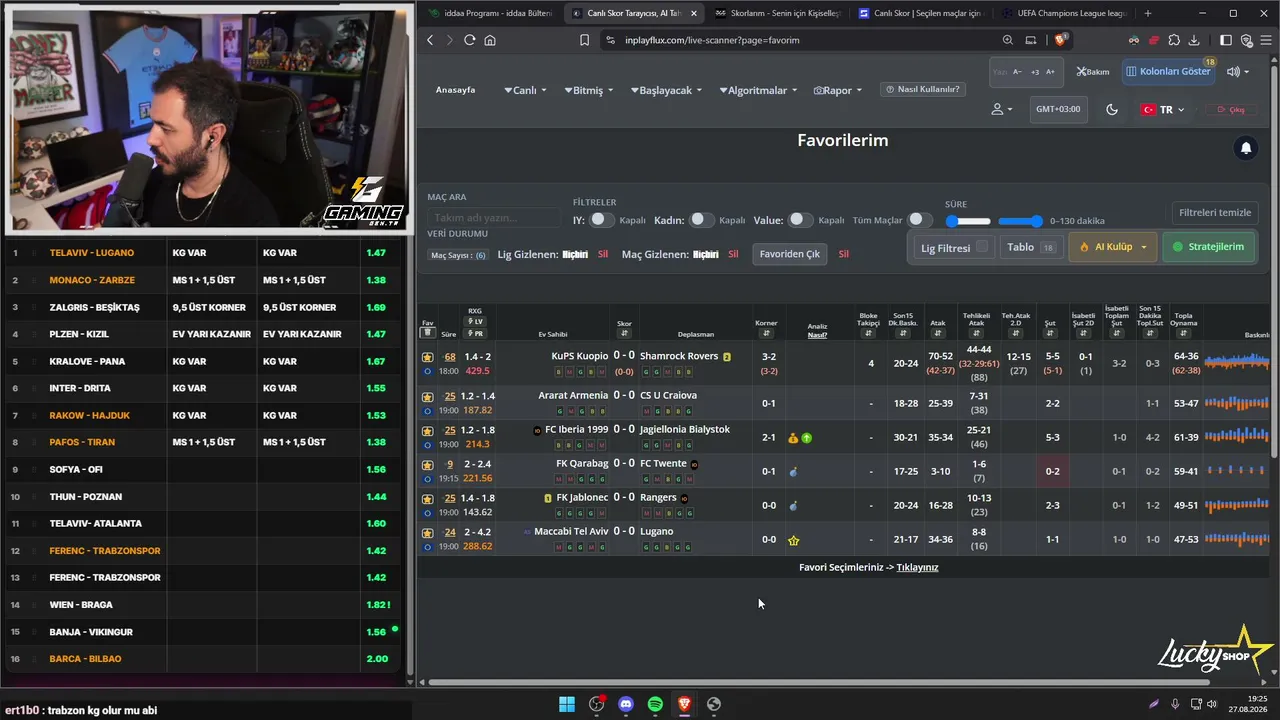Image resolution: width=1280 pixels, height=720 pixels.
Task: Open the TR language dropdown
Action: point(1163,109)
